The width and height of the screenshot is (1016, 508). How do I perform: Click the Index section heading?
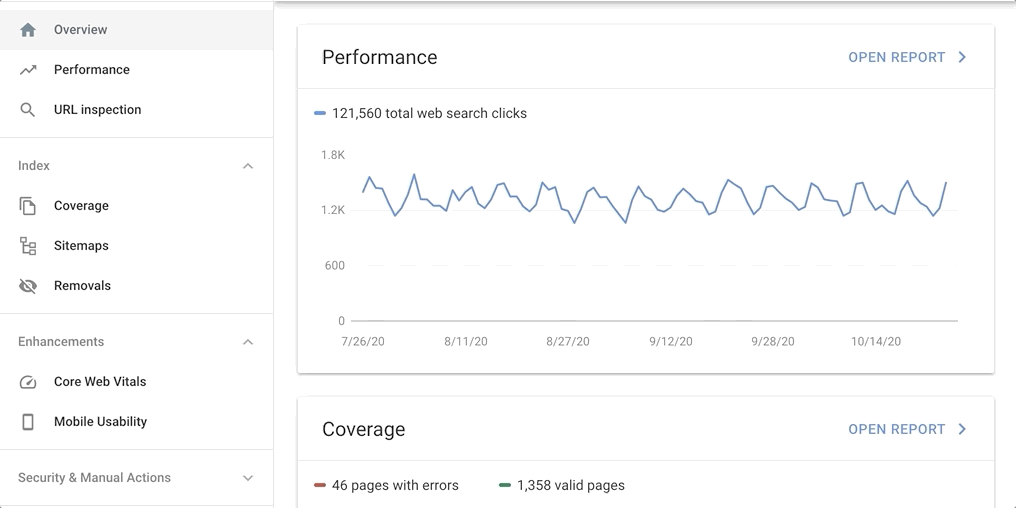pos(34,166)
